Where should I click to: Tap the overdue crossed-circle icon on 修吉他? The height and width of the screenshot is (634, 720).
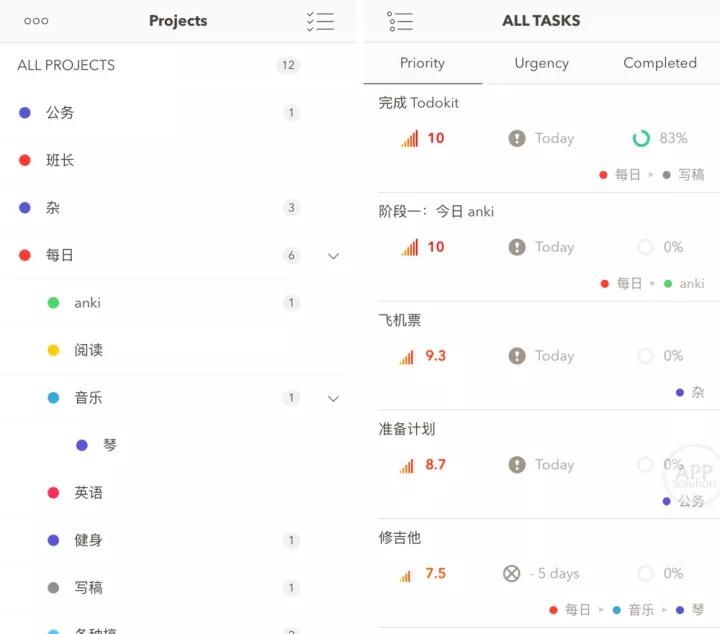coord(512,574)
